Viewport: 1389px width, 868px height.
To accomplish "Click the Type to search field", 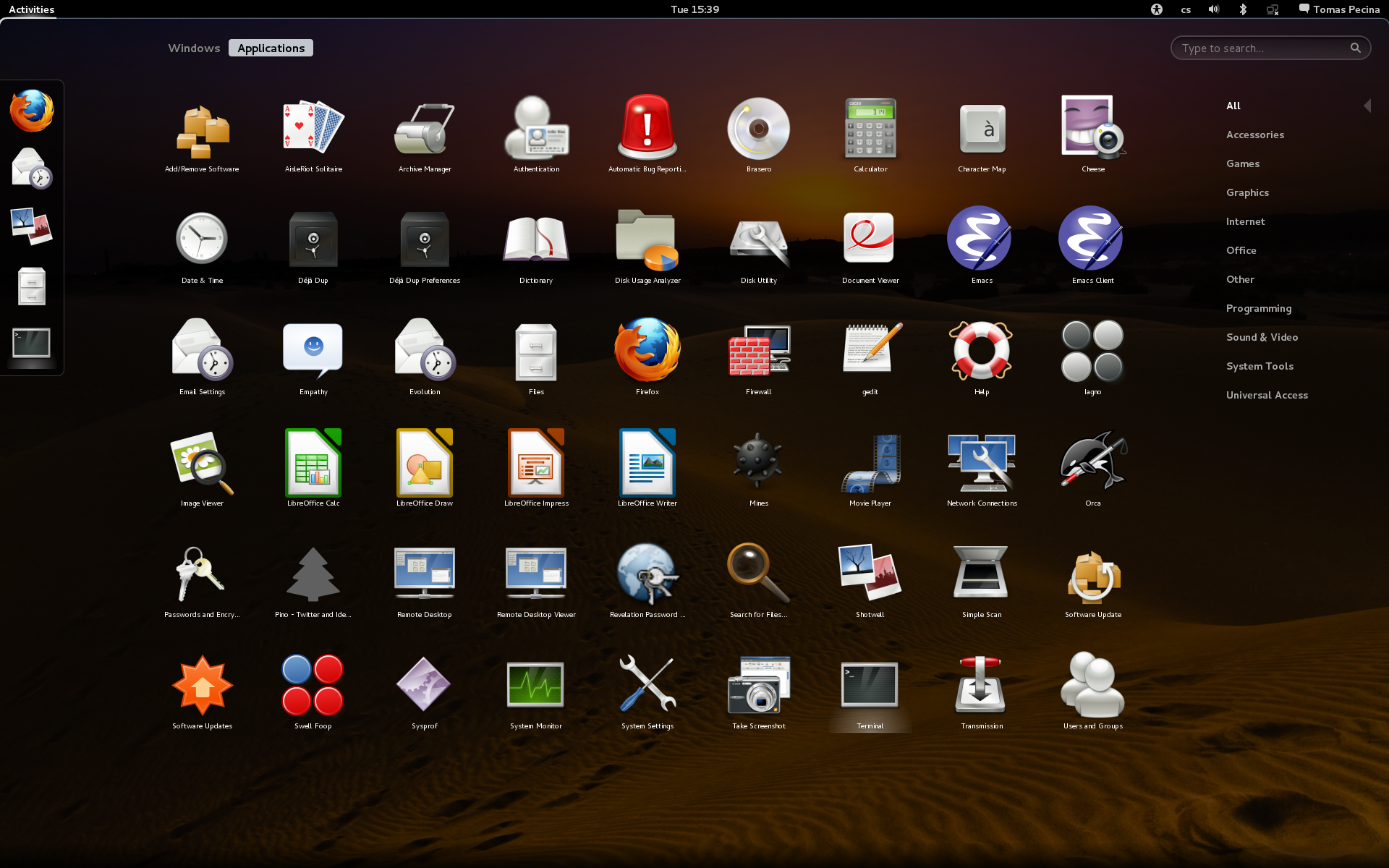I will point(1270,48).
